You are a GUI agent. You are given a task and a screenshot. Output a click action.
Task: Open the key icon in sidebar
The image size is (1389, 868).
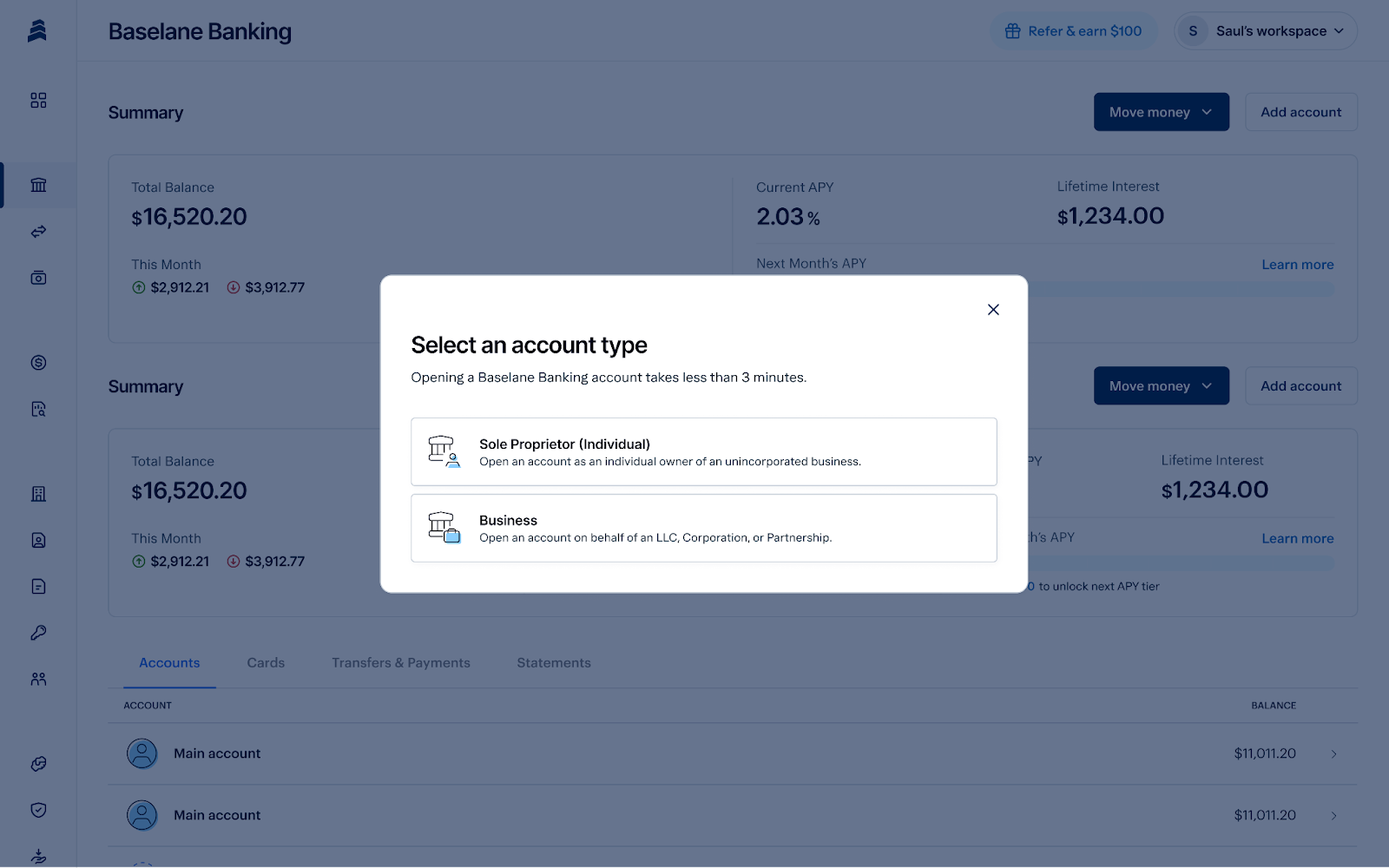click(x=38, y=633)
